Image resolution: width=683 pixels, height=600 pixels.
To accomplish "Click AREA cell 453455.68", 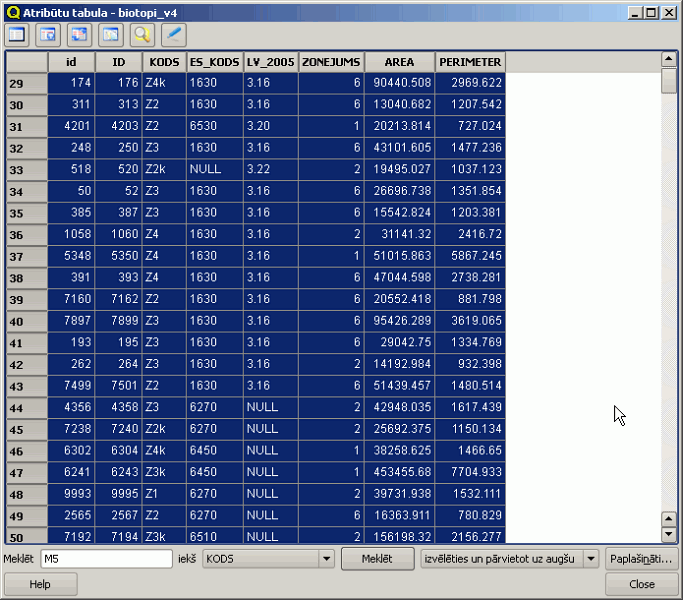I will click(x=399, y=472).
